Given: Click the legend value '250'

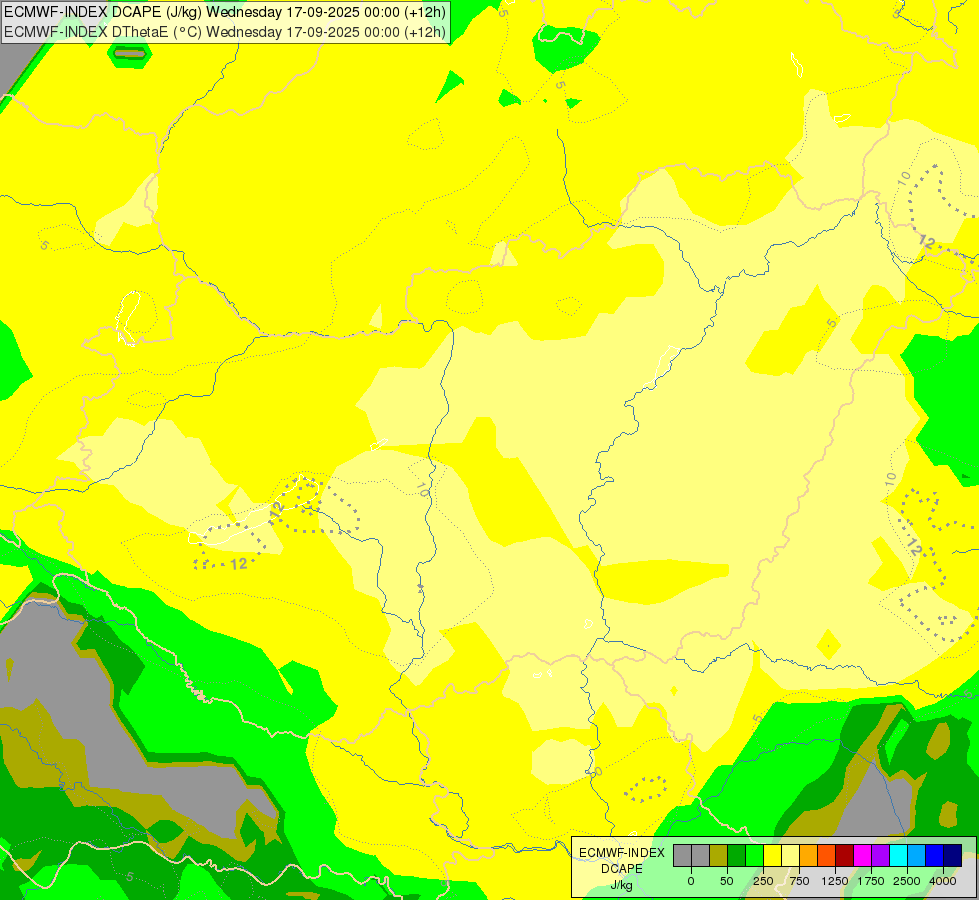Looking at the screenshot, I should 763,881.
